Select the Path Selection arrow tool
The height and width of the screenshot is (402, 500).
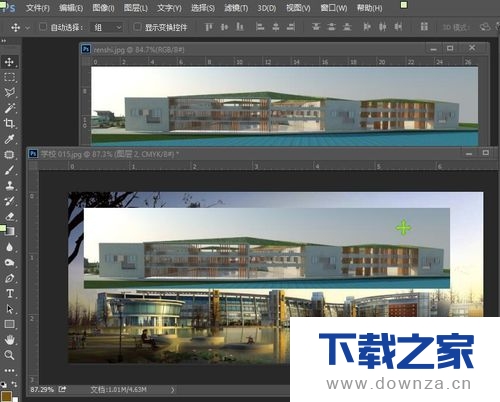pyautogui.click(x=9, y=309)
